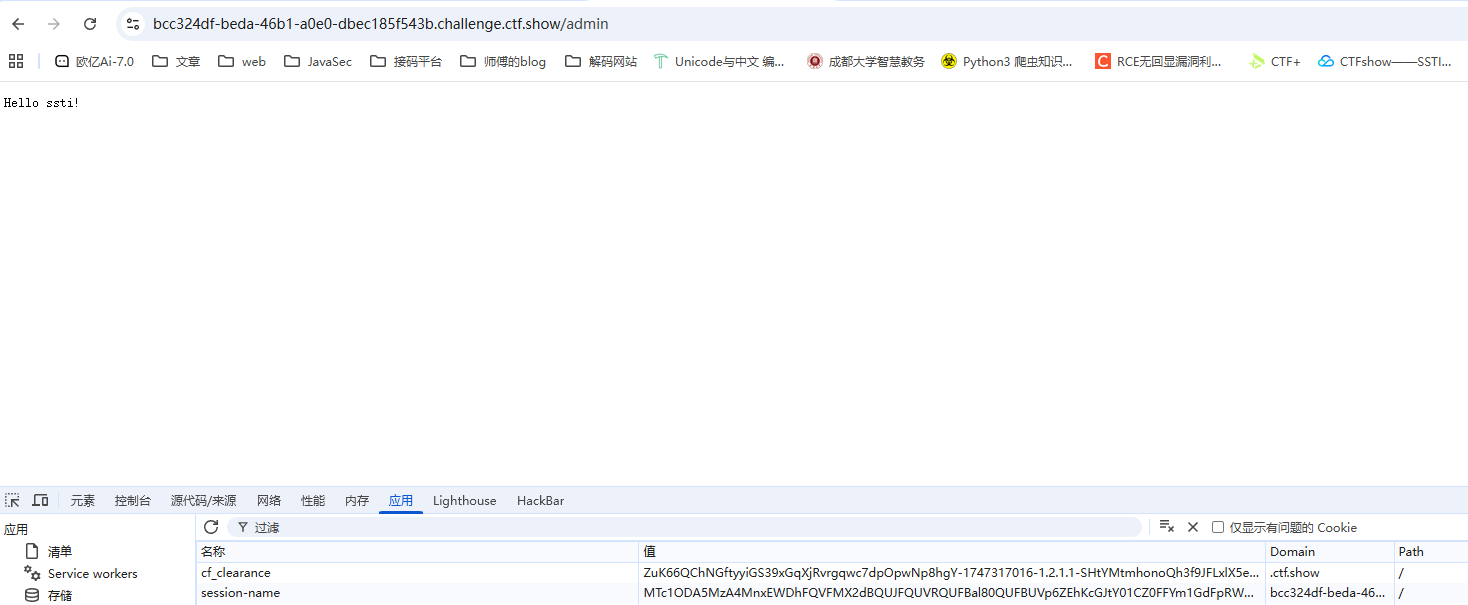Refresh the cookies table
Screen dimensions: 1468x605
tap(211, 527)
